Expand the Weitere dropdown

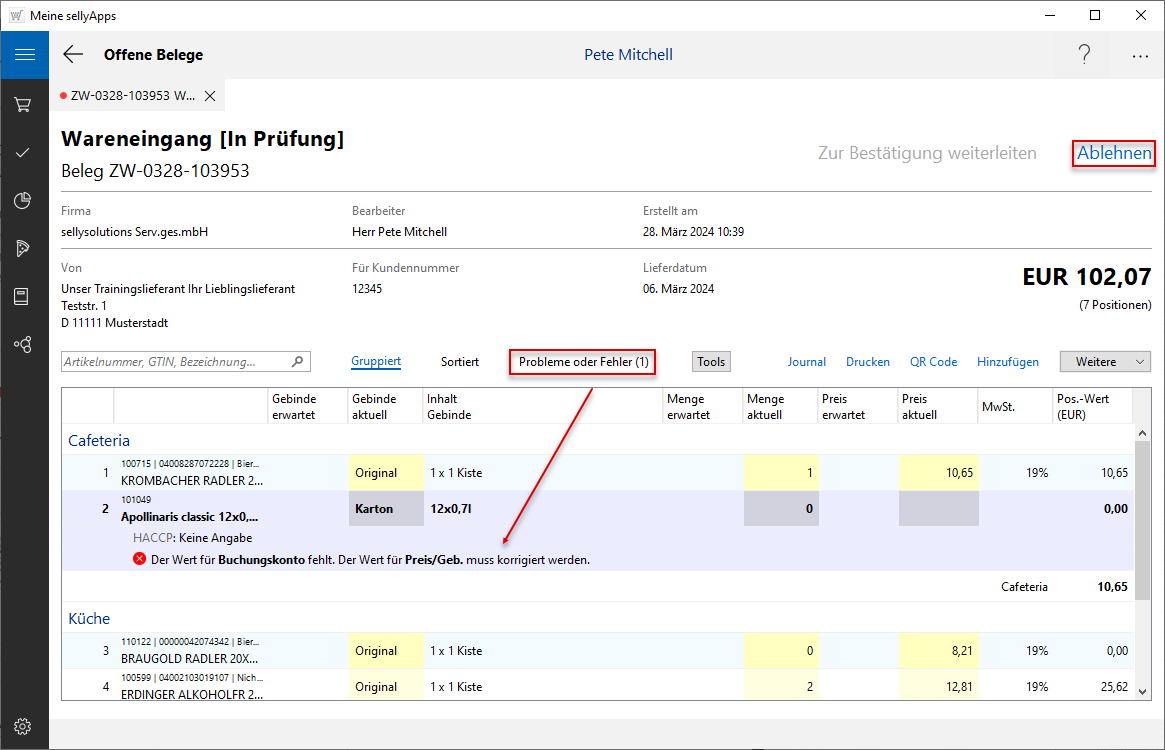coord(1105,362)
